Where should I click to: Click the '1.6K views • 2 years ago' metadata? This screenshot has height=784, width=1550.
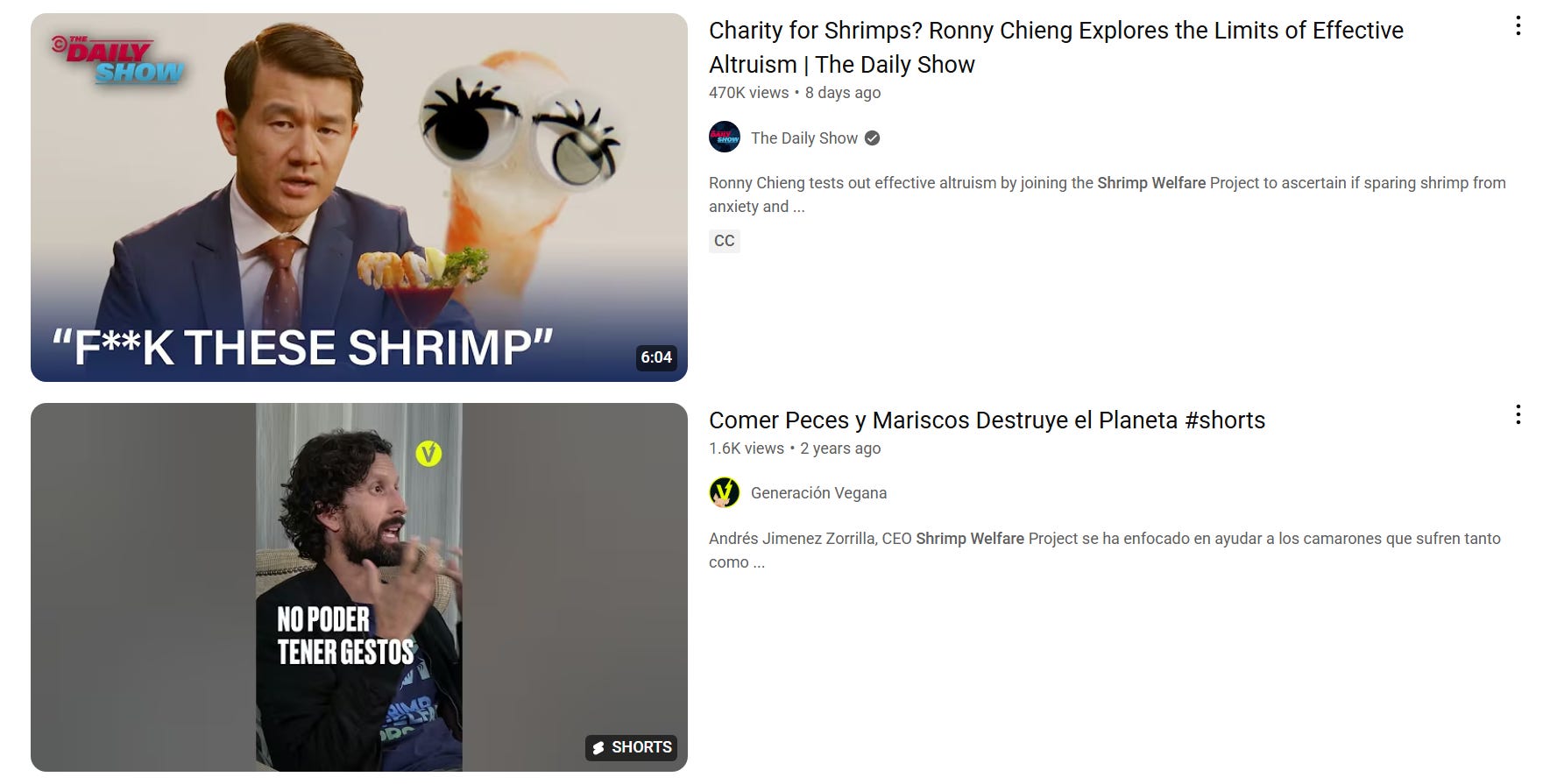point(795,449)
